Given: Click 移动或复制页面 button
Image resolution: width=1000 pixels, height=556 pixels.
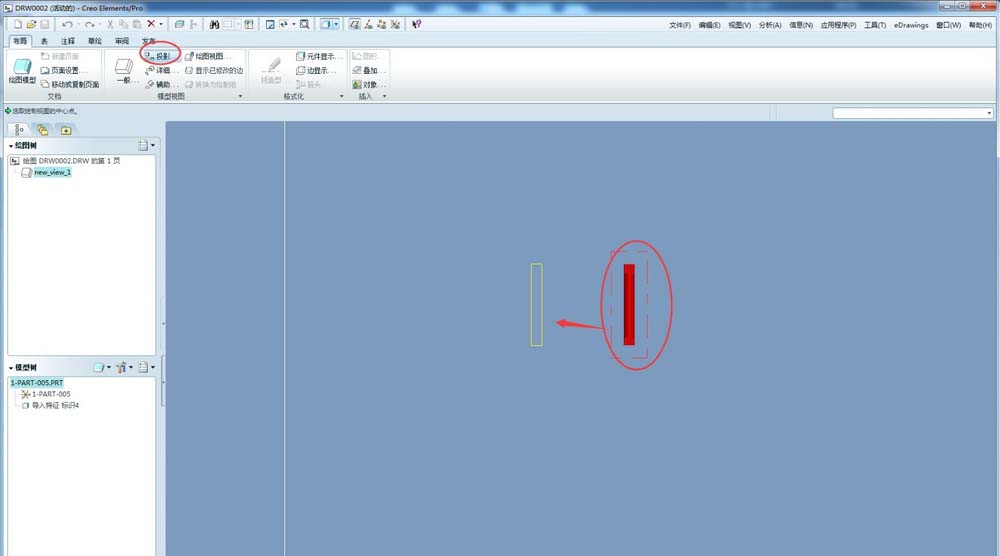Looking at the screenshot, I should (x=70, y=84).
